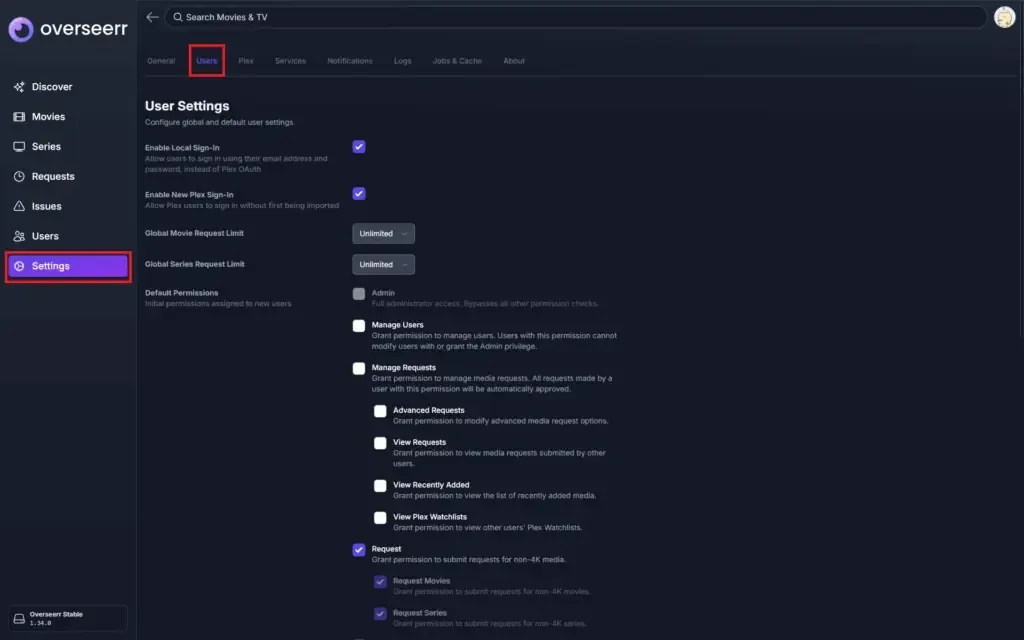This screenshot has height=640, width=1024.
Task: Open the user avatar menu
Action: click(x=1004, y=17)
